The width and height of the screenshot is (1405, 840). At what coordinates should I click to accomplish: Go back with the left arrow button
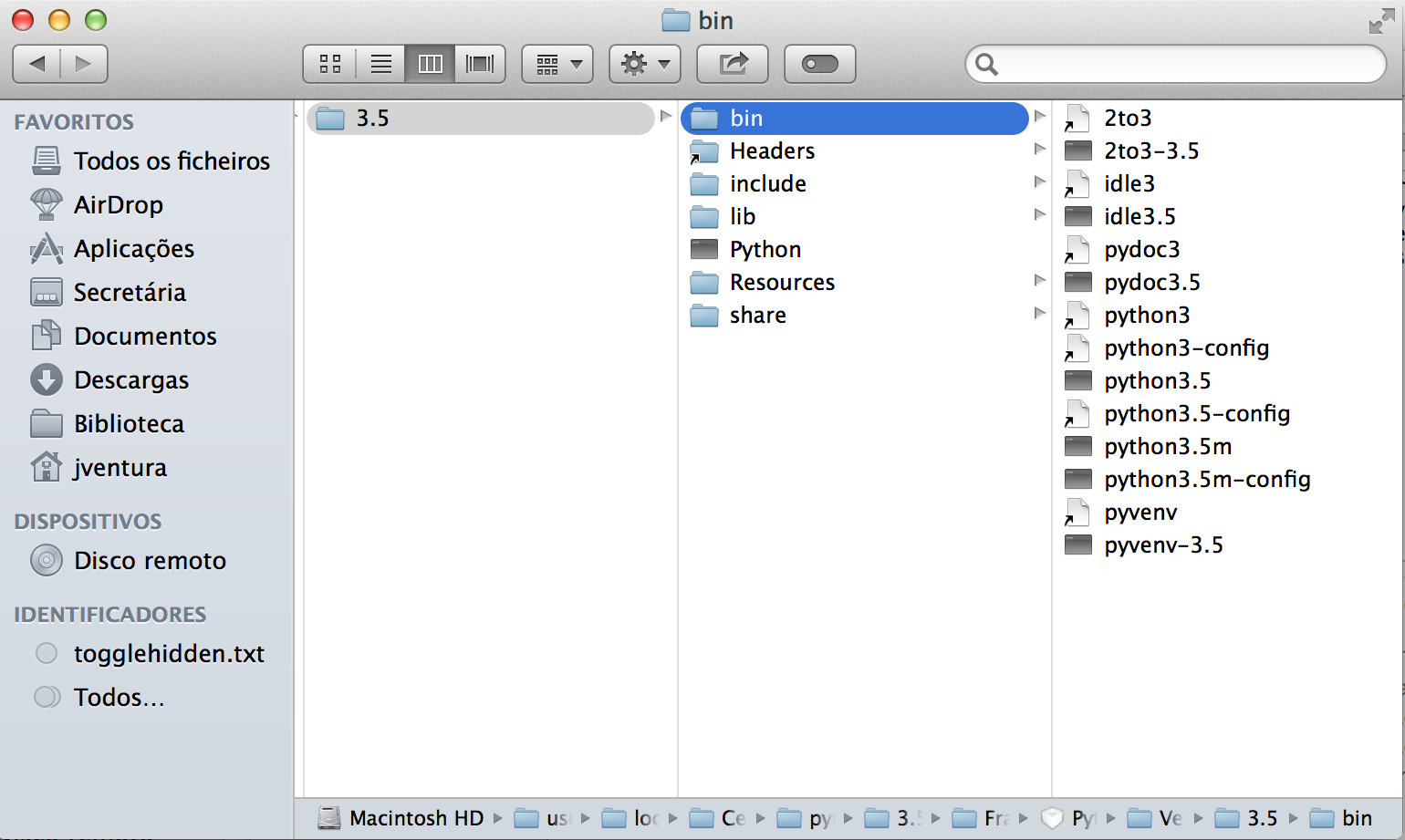36,64
